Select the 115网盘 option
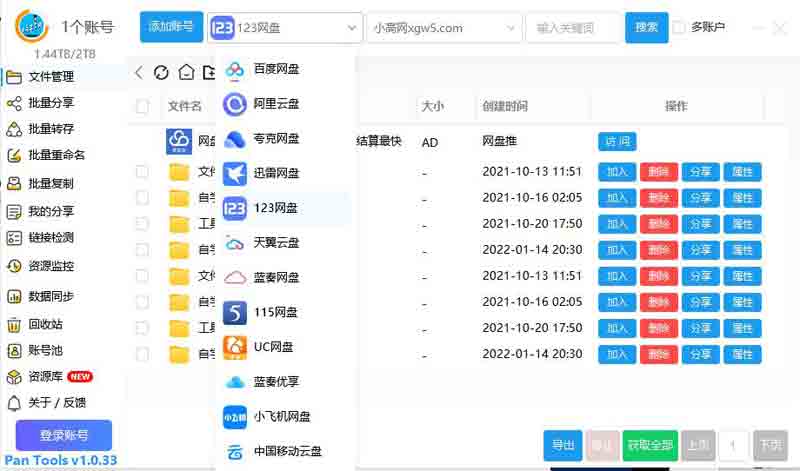The image size is (800, 471). coord(276,312)
